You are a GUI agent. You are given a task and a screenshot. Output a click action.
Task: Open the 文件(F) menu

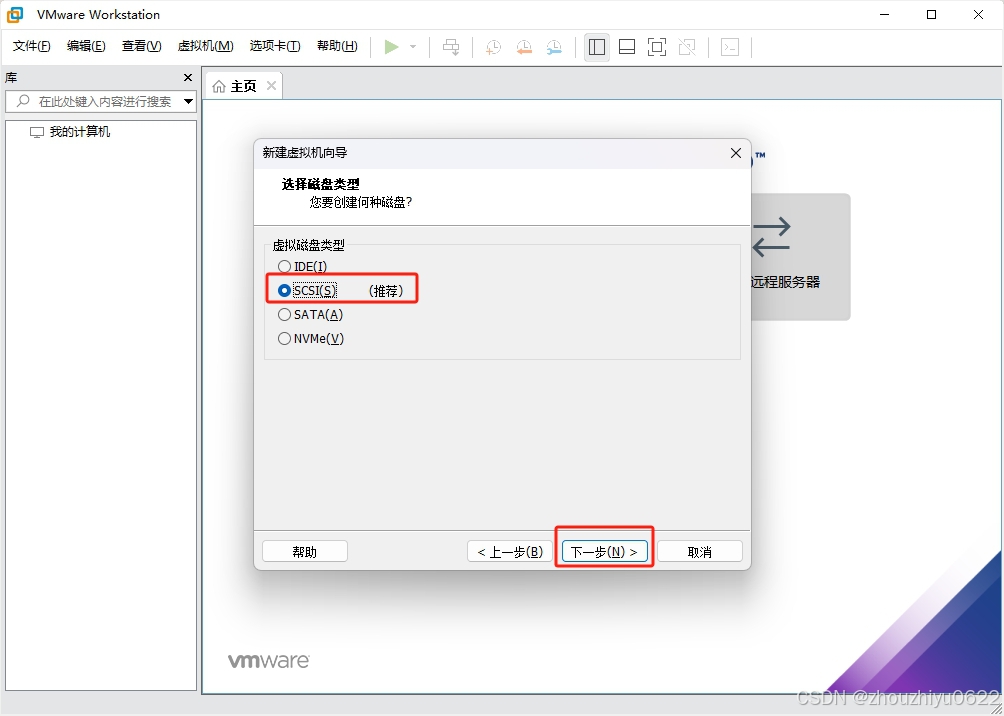click(31, 46)
